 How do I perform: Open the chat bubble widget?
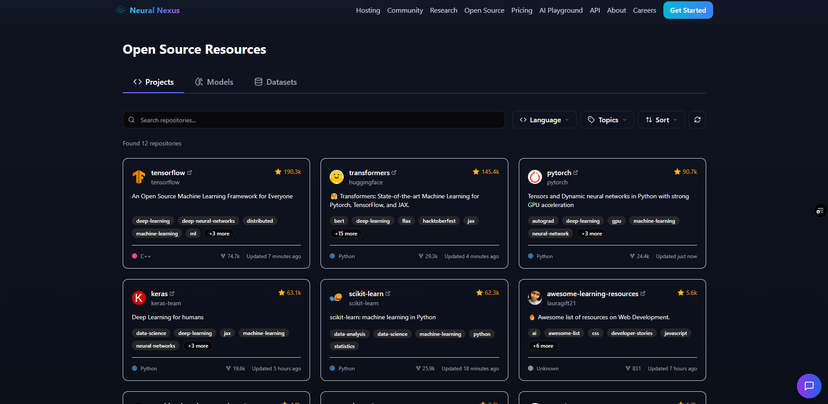[x=808, y=386]
